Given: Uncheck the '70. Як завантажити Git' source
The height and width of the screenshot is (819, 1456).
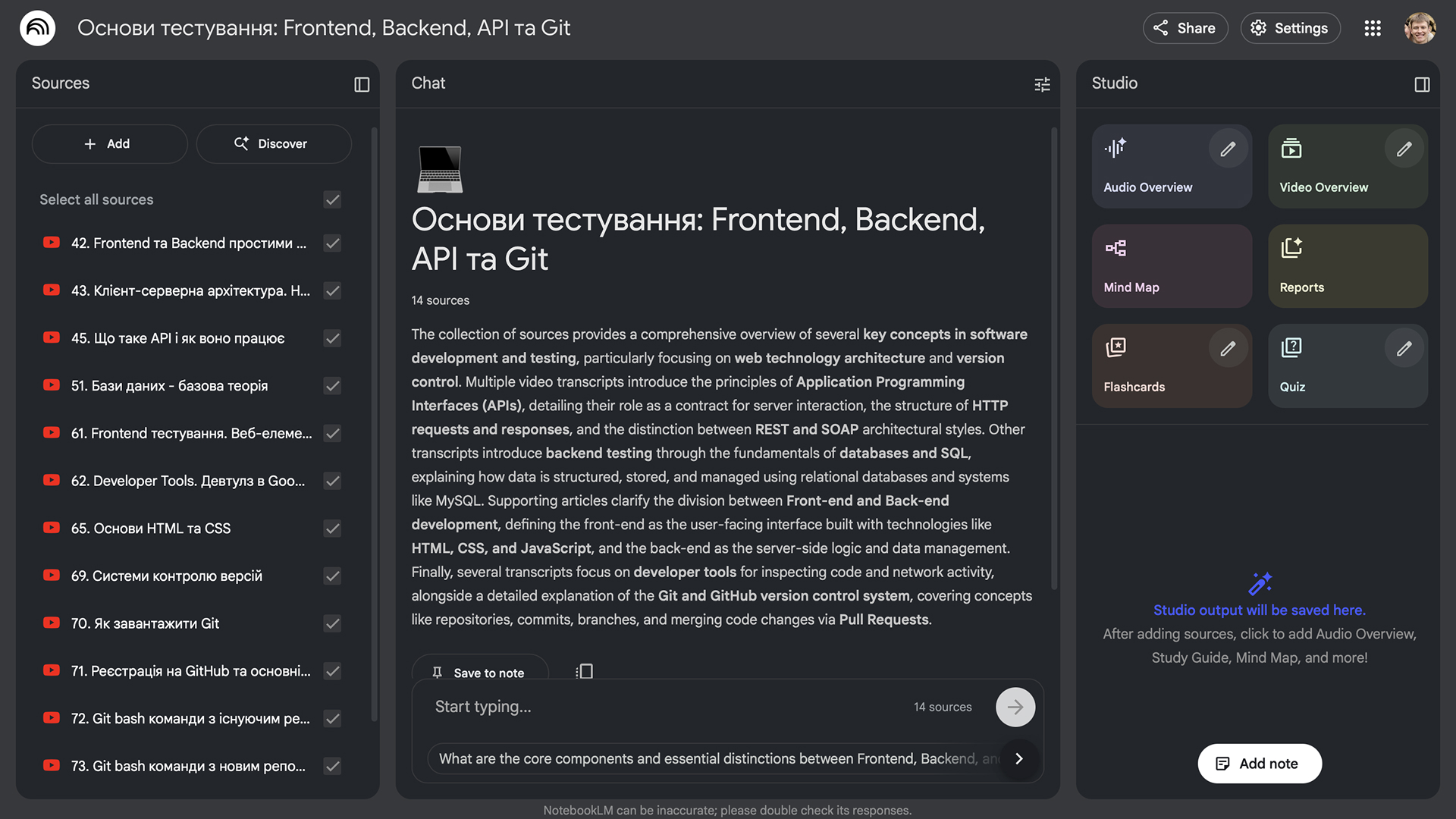Looking at the screenshot, I should click(x=332, y=623).
